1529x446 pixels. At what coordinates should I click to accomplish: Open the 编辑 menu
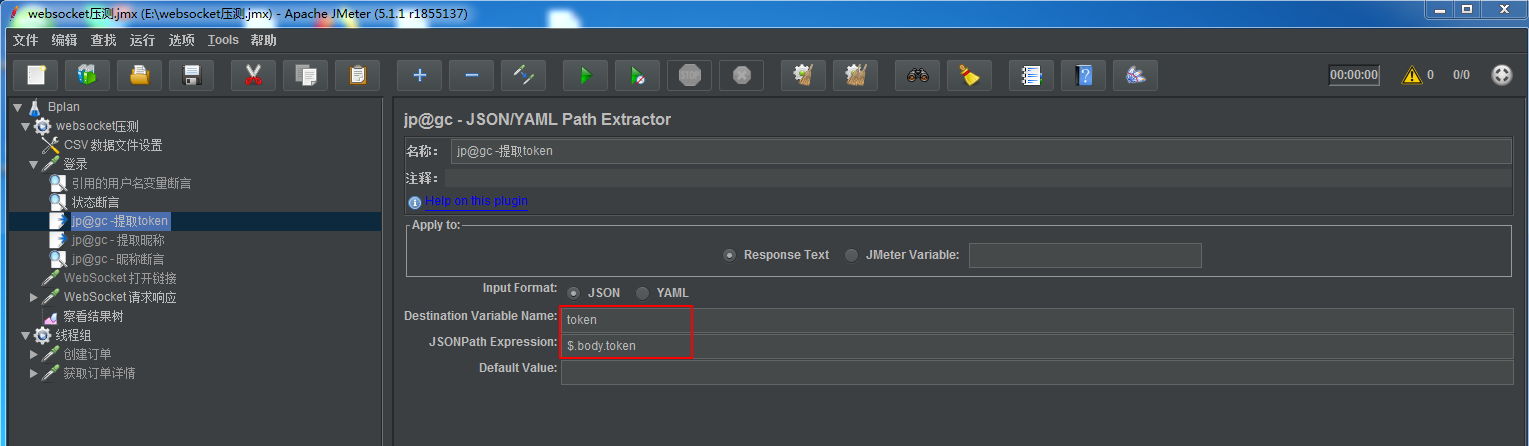64,40
